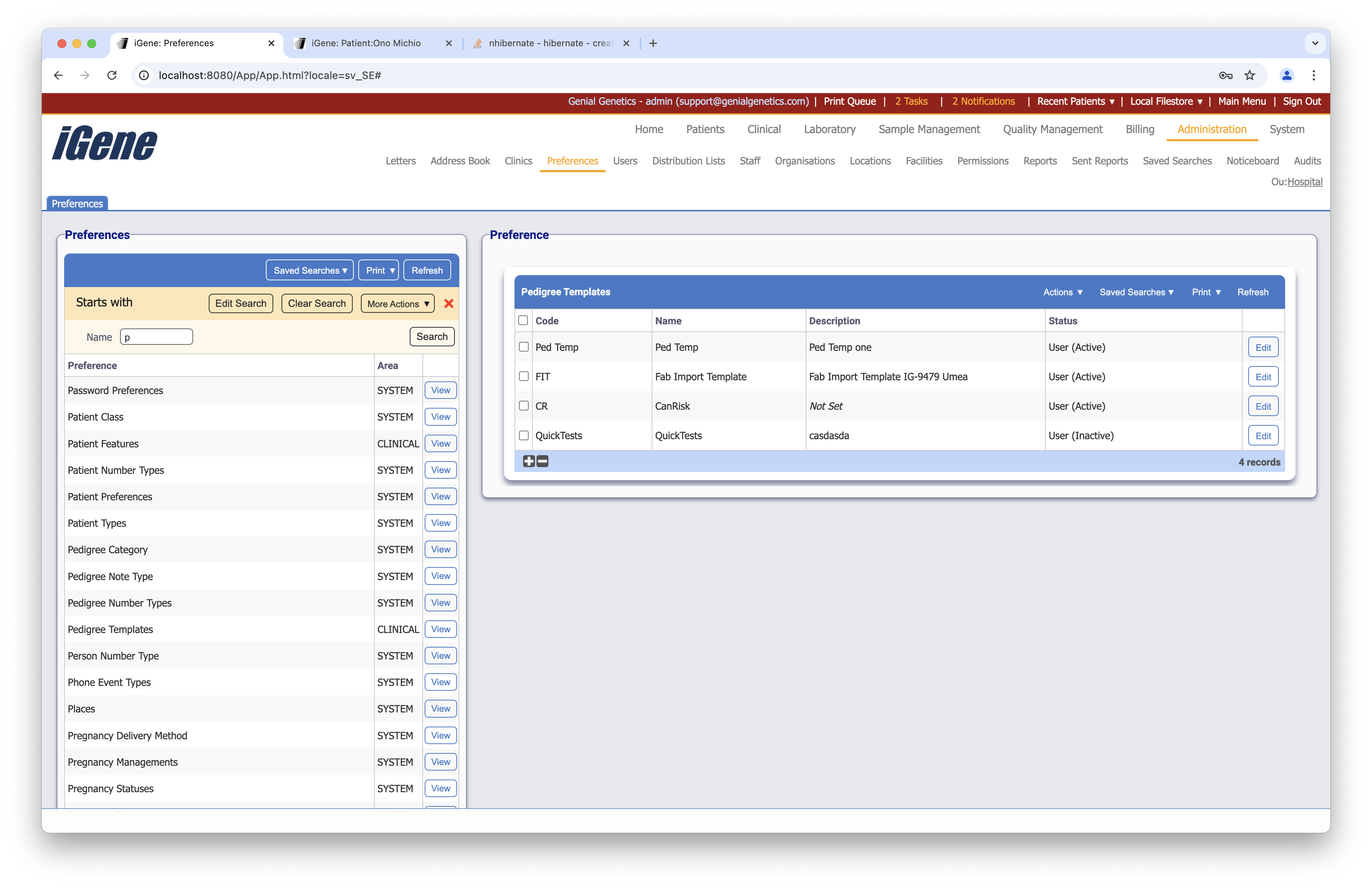
Task: Click inside the Name search field
Action: [155, 337]
